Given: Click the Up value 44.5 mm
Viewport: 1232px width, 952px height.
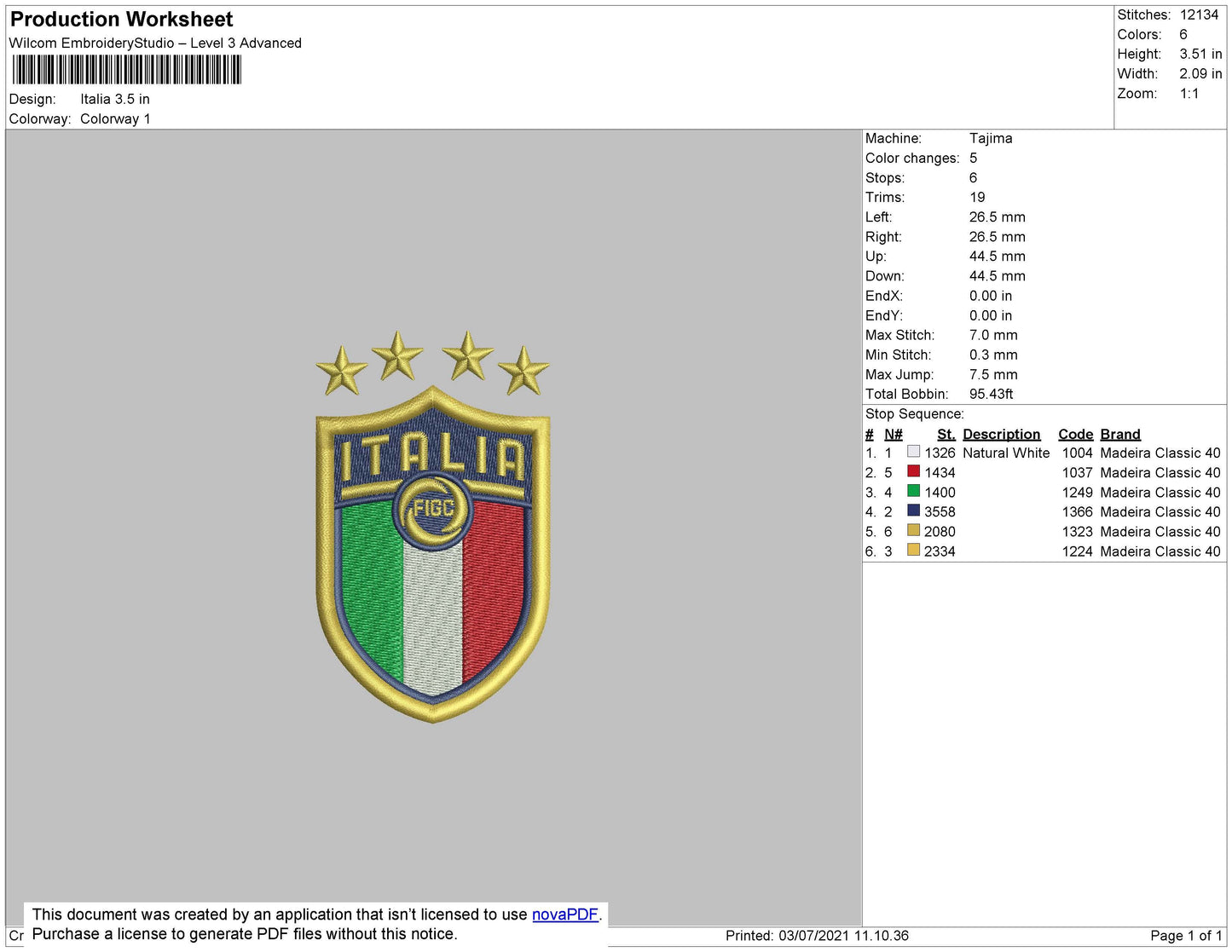Looking at the screenshot, I should (x=998, y=256).
